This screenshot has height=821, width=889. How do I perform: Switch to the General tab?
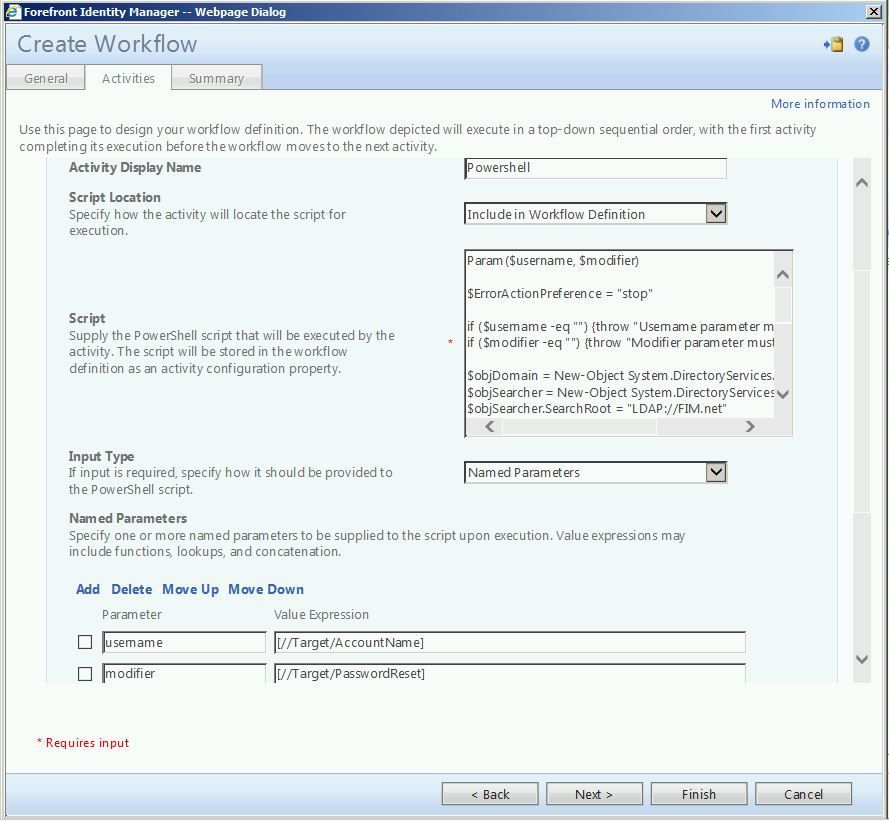coord(46,78)
